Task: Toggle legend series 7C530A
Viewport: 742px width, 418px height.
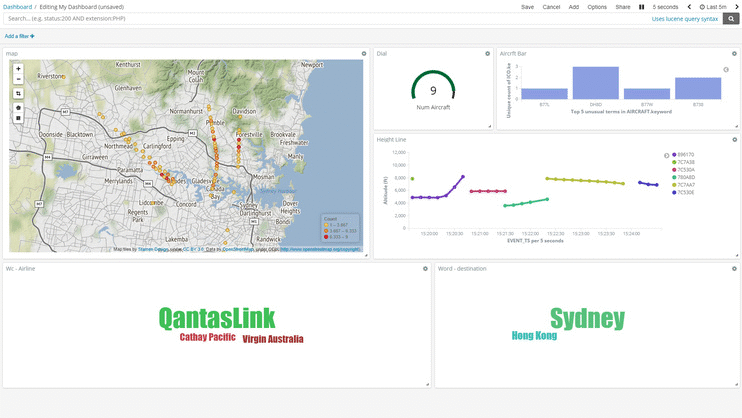Action: tap(683, 170)
